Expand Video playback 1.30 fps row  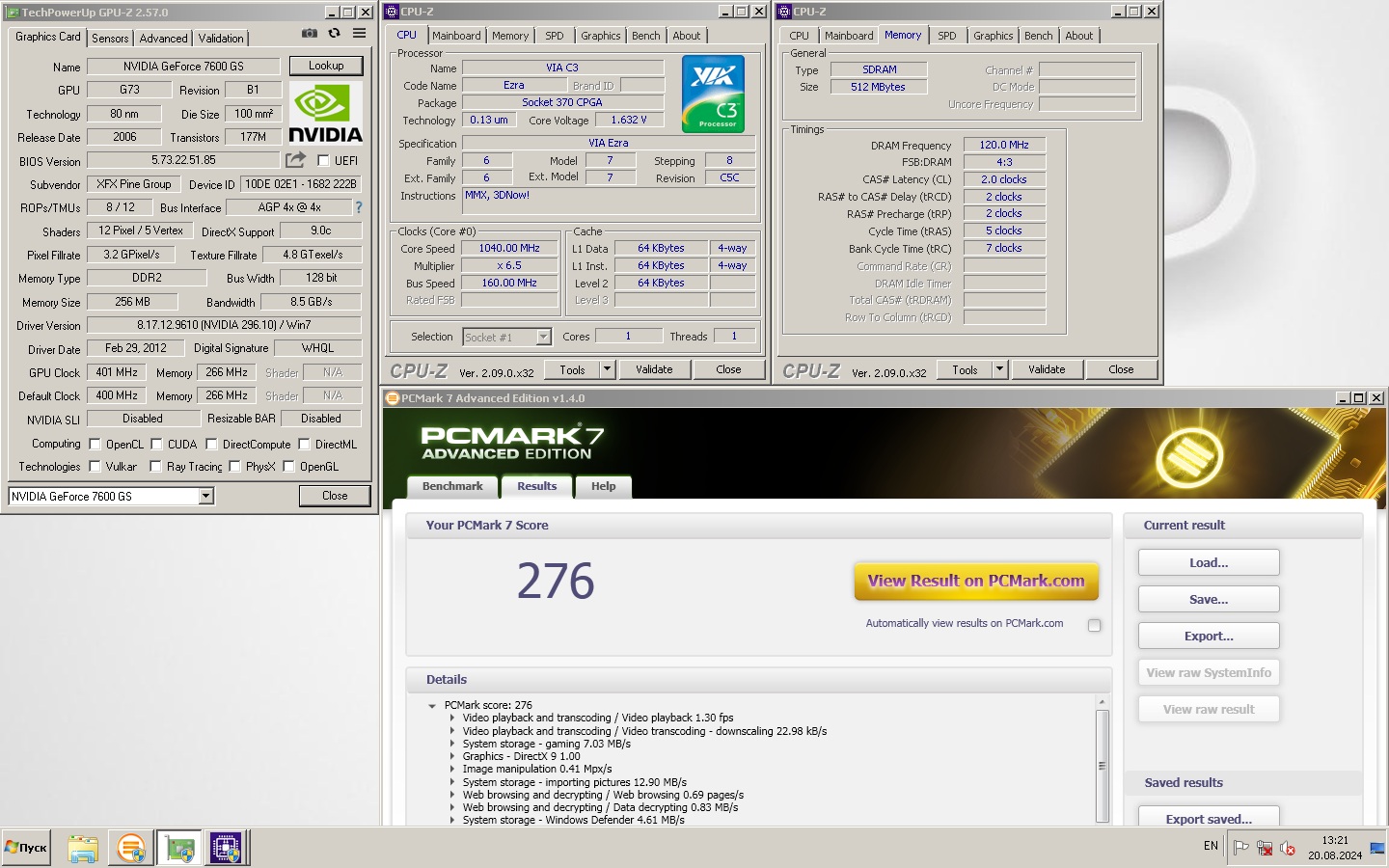[x=451, y=719]
